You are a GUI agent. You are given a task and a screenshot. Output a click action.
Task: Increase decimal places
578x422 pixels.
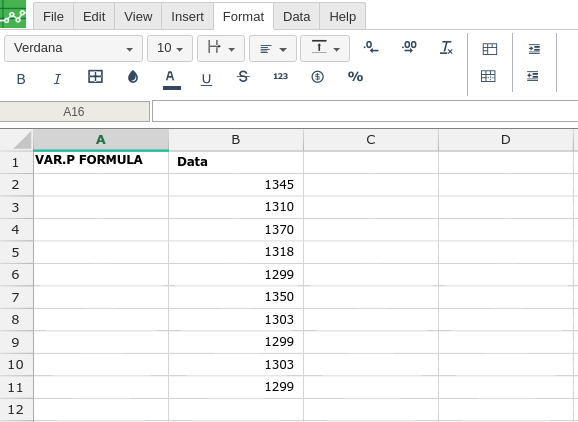409,47
